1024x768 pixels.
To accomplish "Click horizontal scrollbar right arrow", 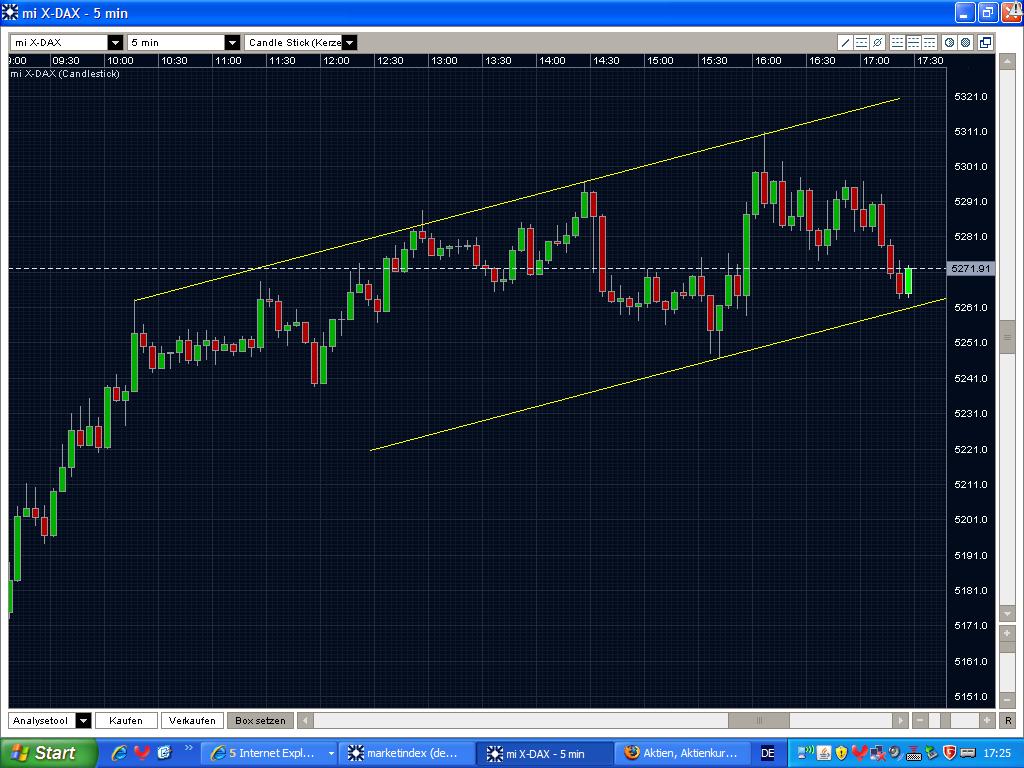I will 901,721.
